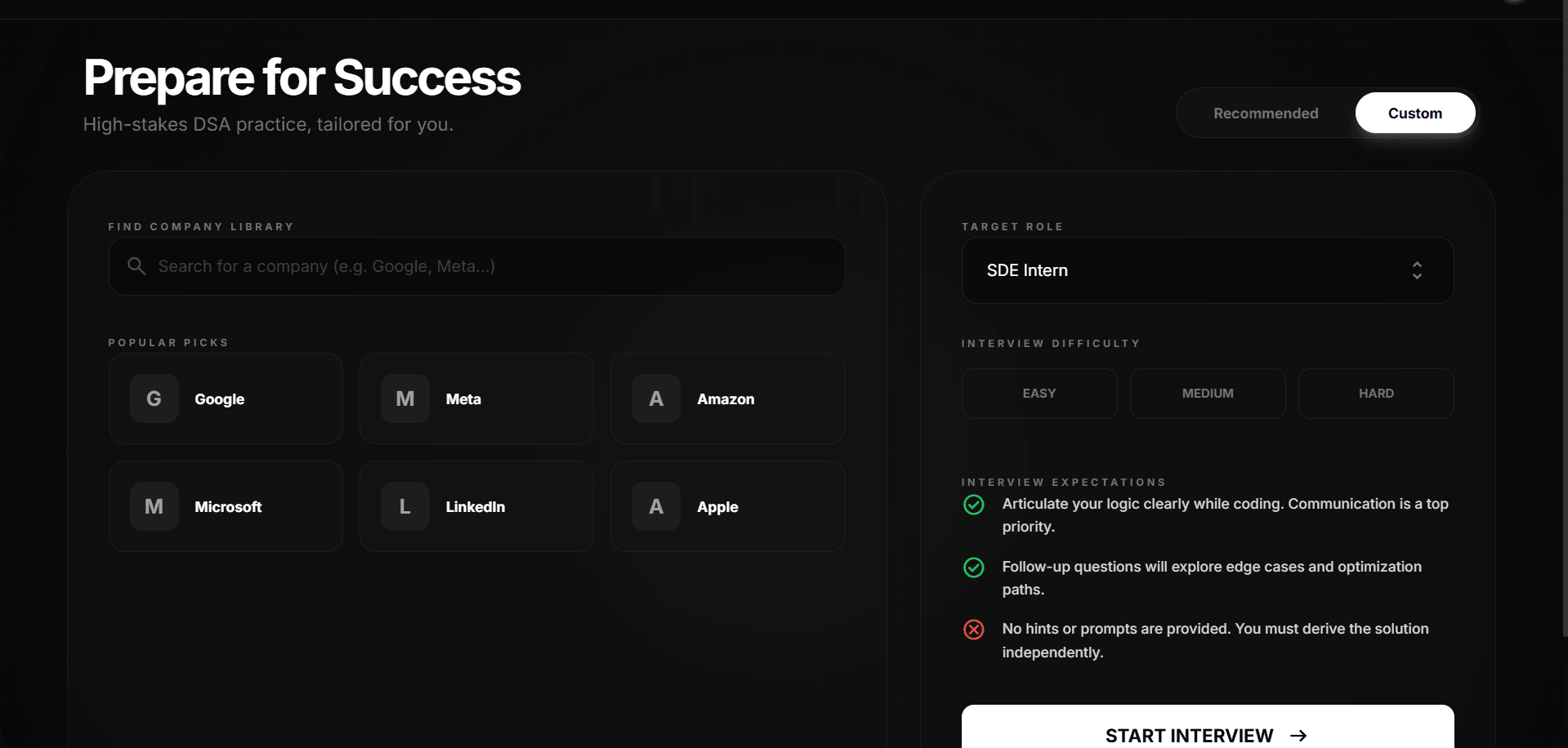
Task: Click the LinkedIn logo icon
Action: click(404, 506)
